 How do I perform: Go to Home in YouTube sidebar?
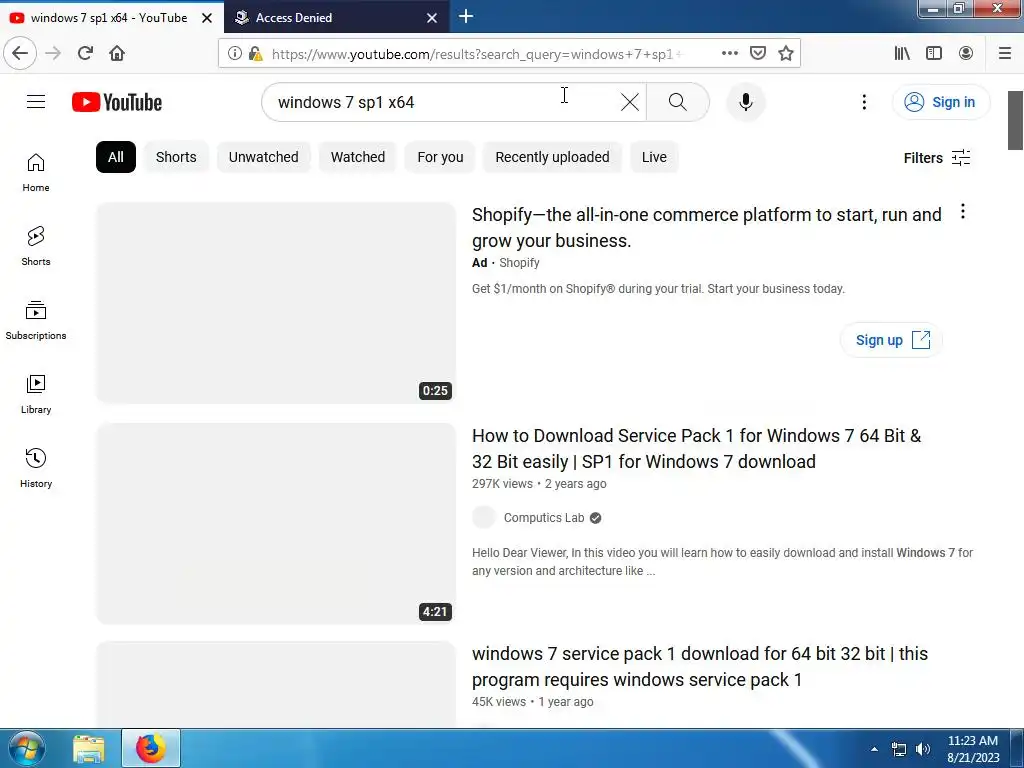coord(36,172)
